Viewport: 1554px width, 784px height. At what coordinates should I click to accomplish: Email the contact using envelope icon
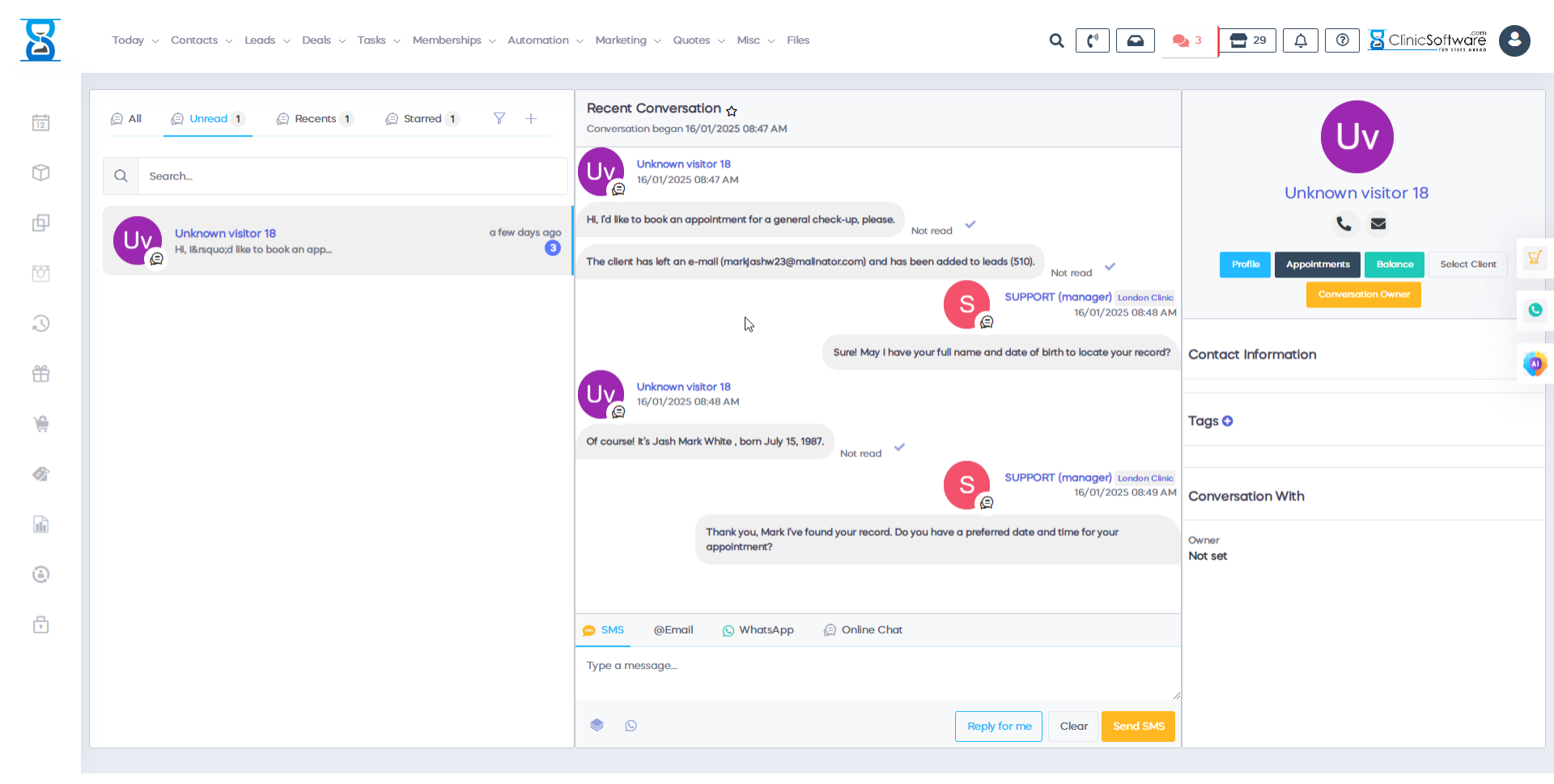[x=1378, y=224]
